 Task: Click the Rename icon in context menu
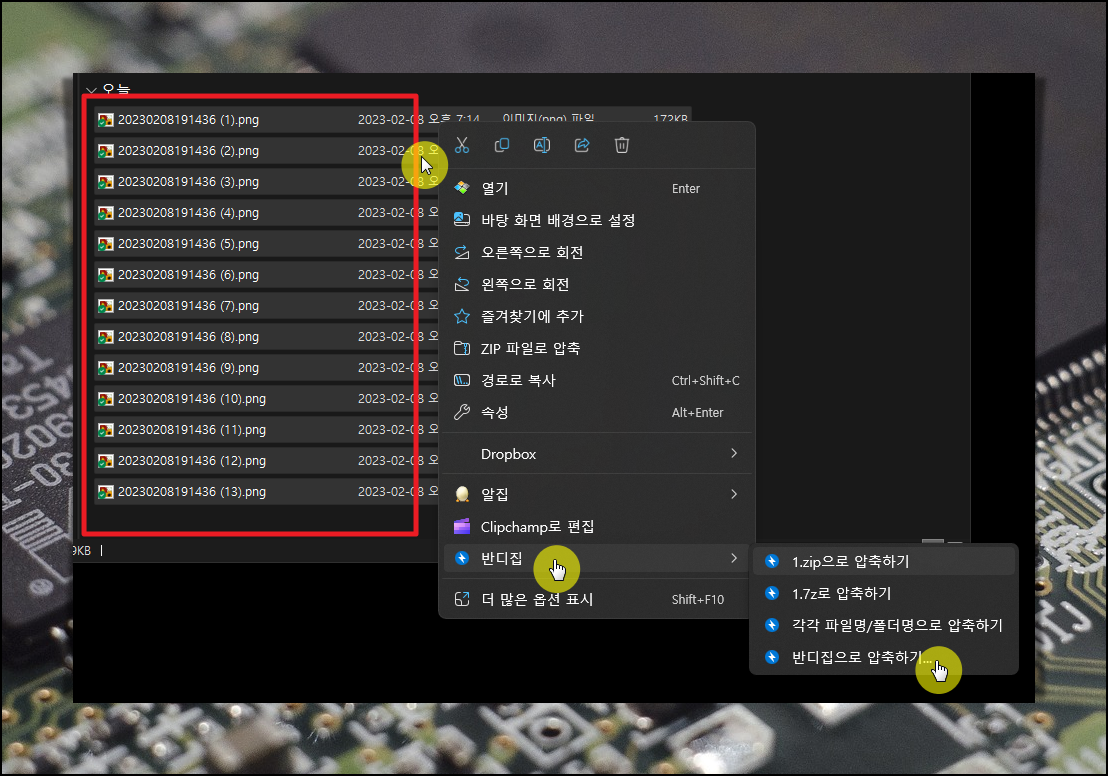(x=542, y=146)
